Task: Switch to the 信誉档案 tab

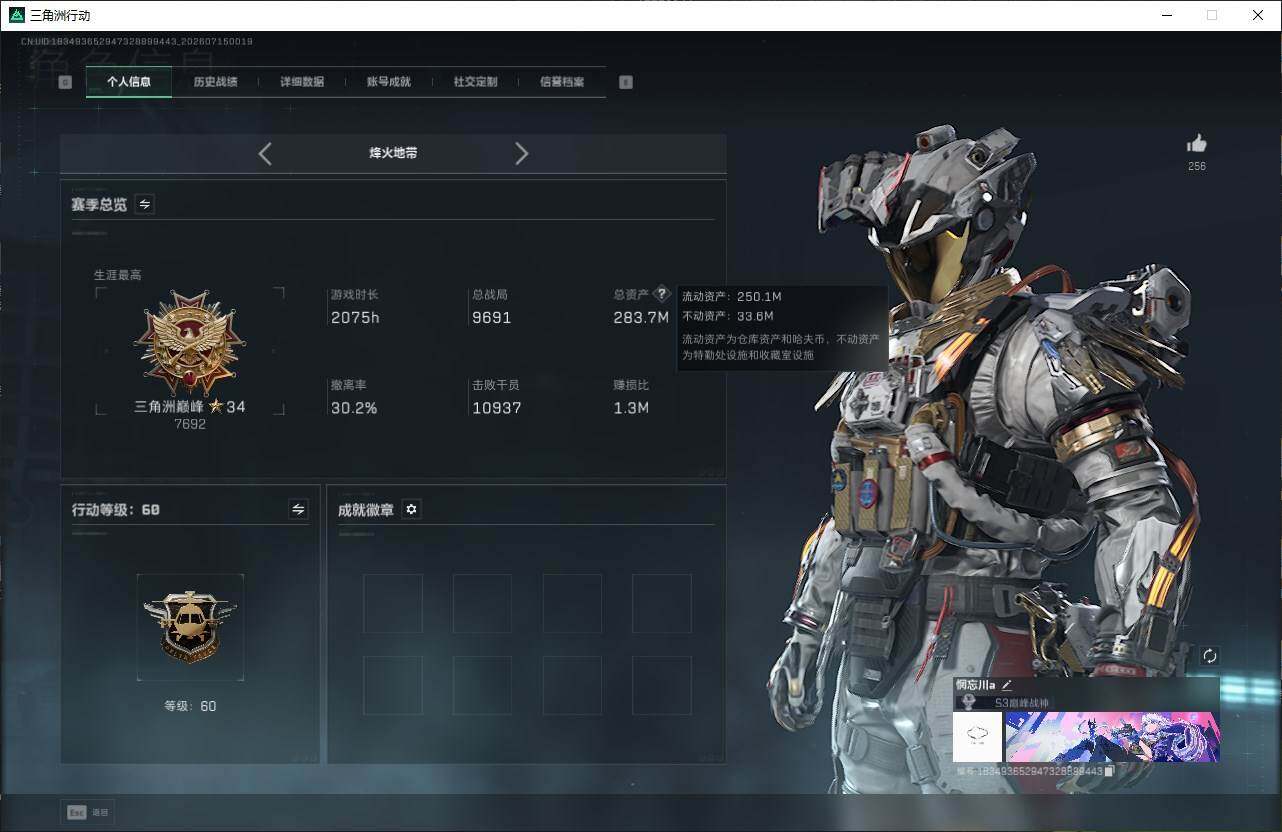Action: pos(562,82)
